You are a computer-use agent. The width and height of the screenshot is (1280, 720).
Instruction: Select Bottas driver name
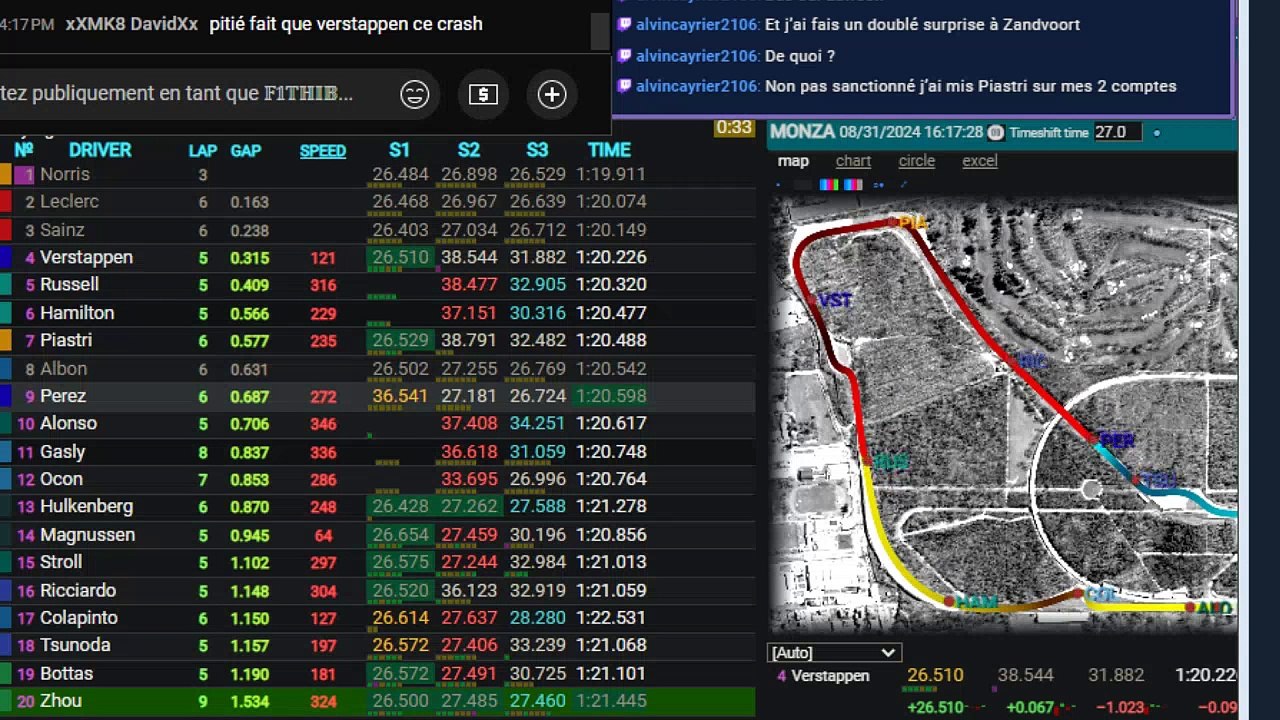[x=66, y=674]
